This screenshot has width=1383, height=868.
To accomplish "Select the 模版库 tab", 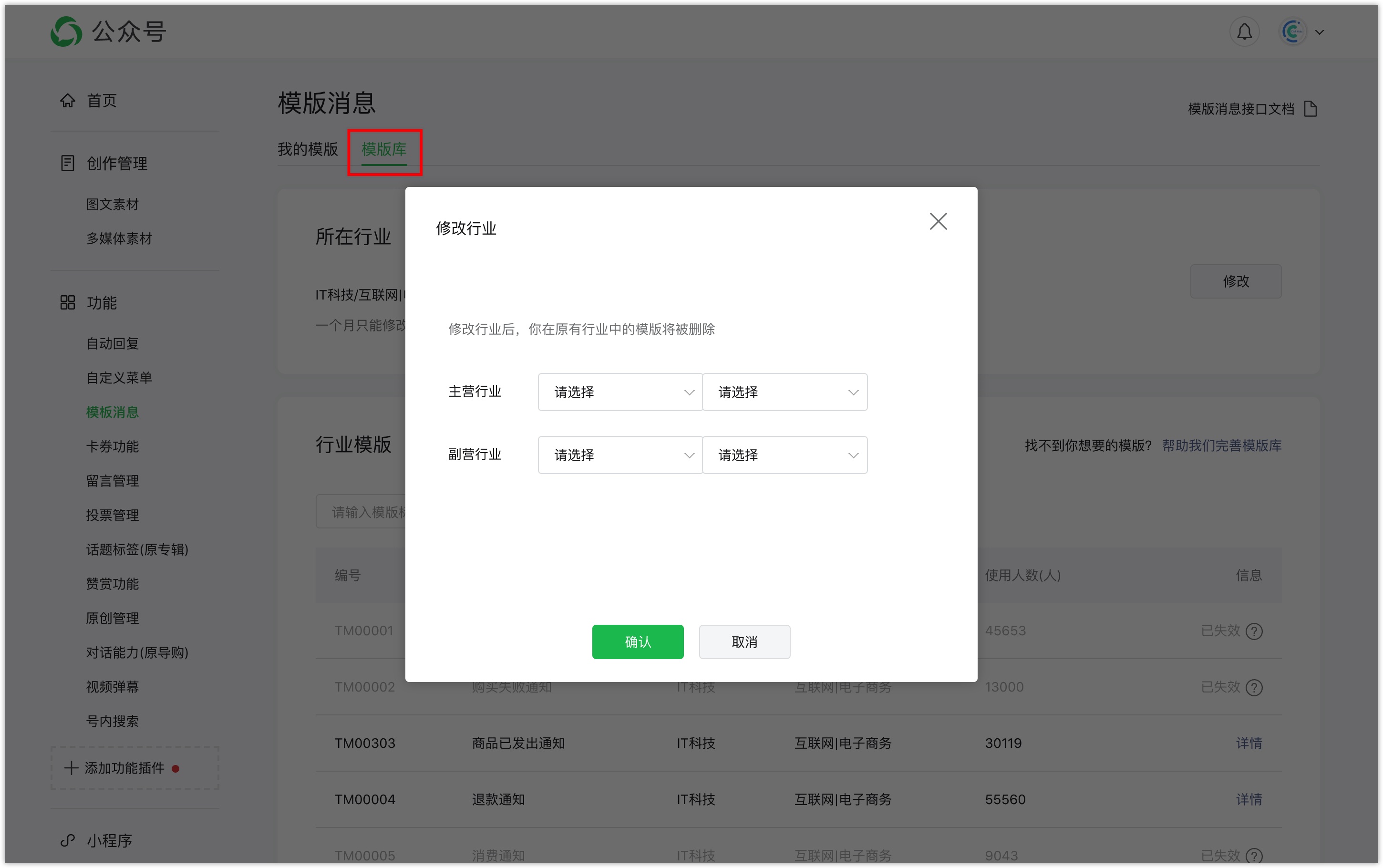I will coord(384,149).
